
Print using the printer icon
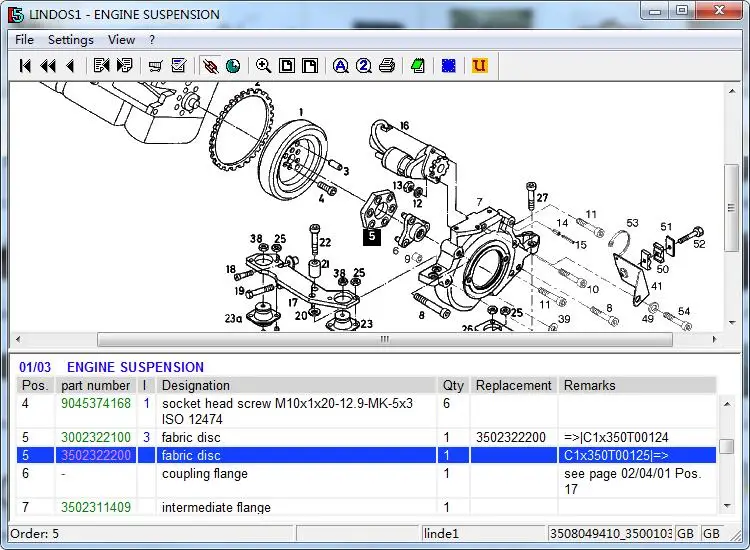pos(387,66)
